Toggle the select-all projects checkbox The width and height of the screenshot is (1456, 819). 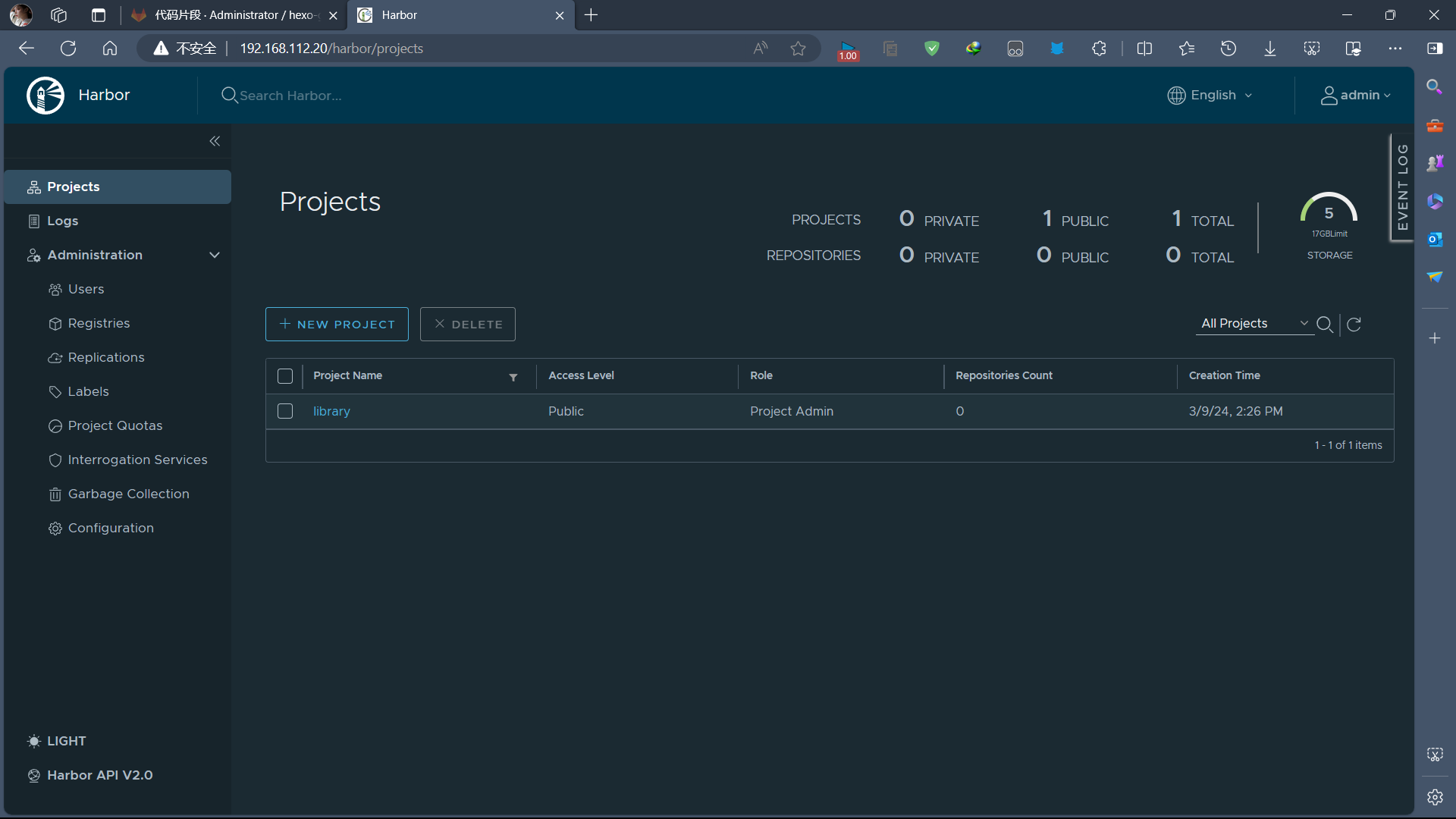coord(285,376)
